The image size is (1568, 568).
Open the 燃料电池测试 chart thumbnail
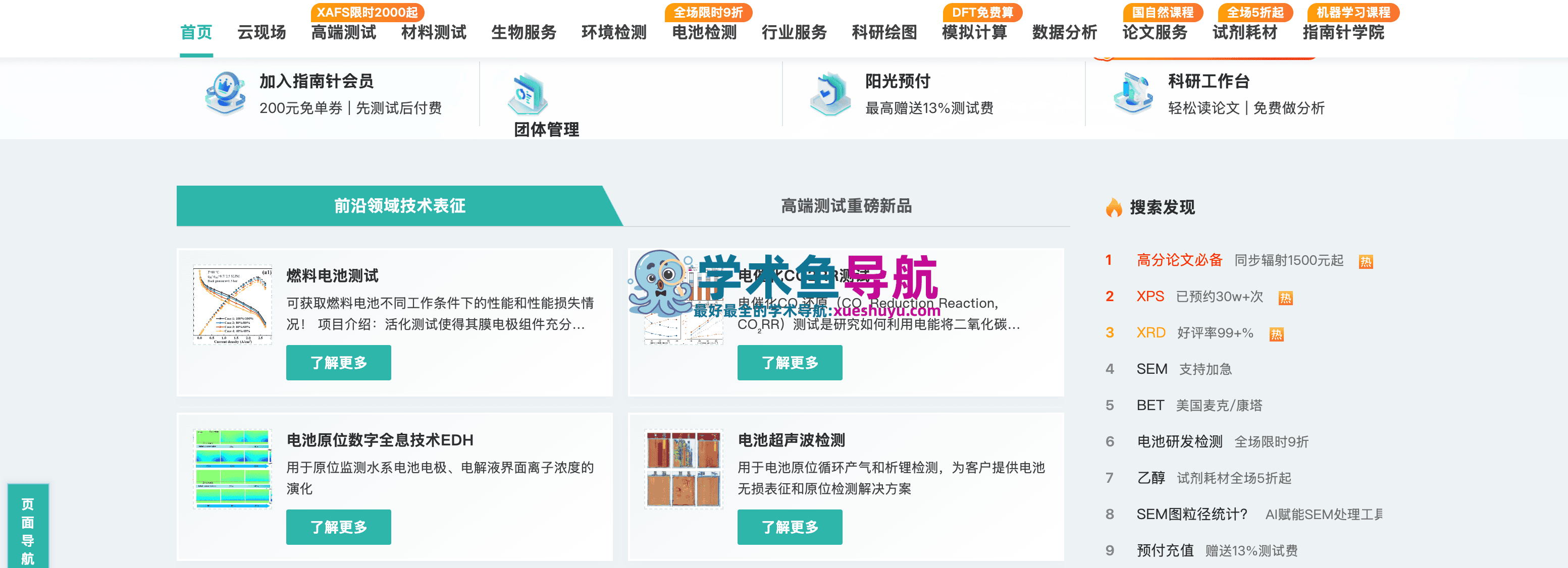point(232,305)
